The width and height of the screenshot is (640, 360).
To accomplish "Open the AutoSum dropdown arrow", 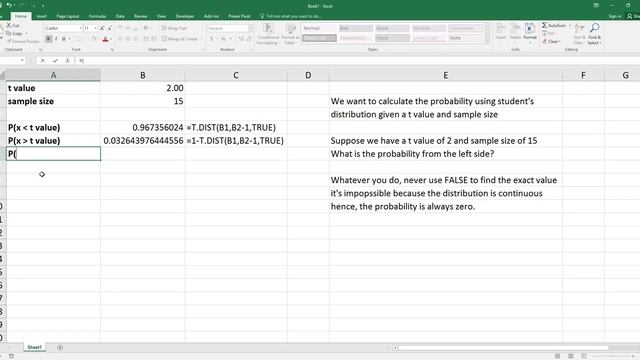I will tap(570, 25).
